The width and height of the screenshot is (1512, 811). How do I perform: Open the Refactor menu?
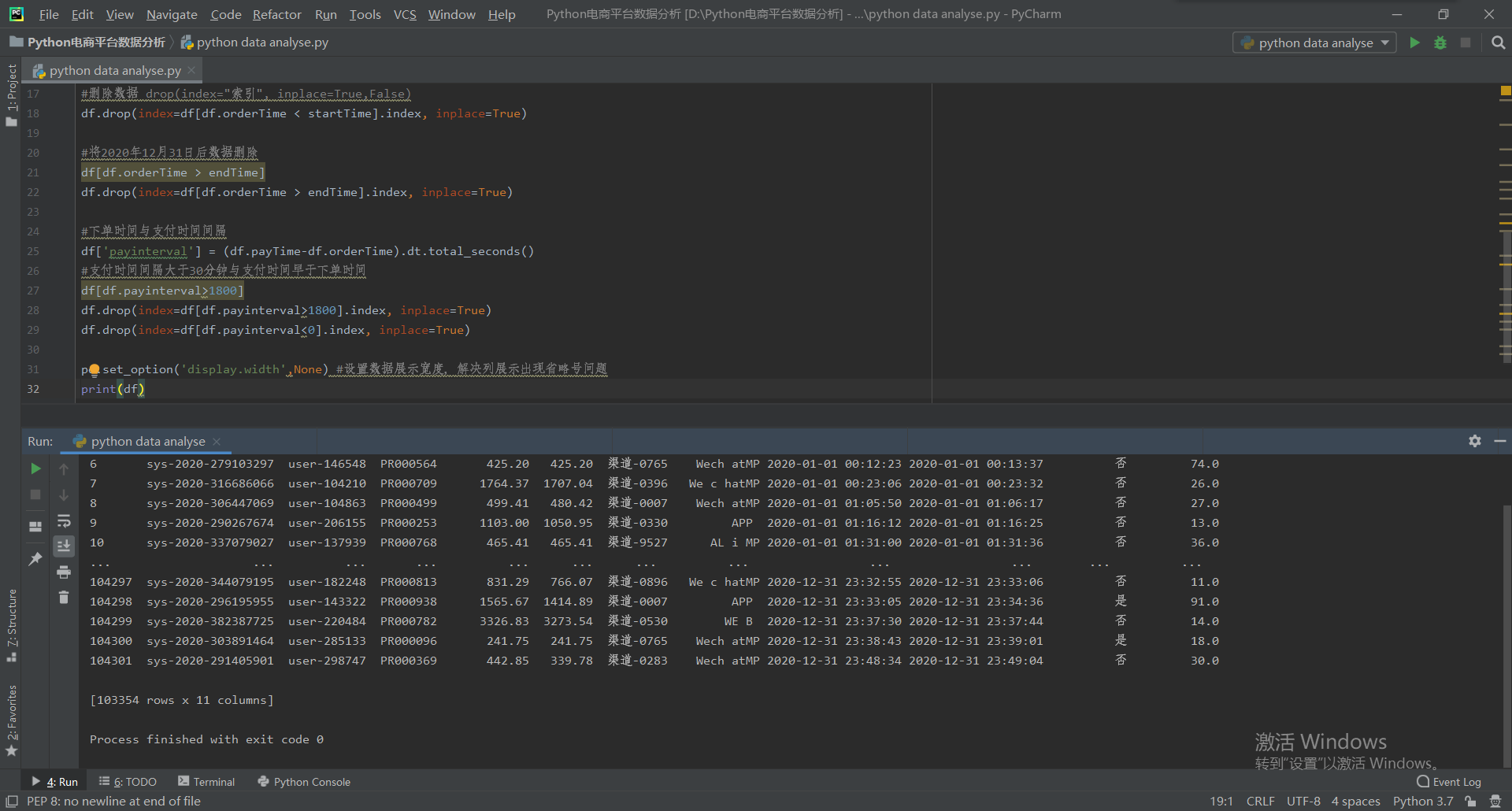click(x=277, y=14)
